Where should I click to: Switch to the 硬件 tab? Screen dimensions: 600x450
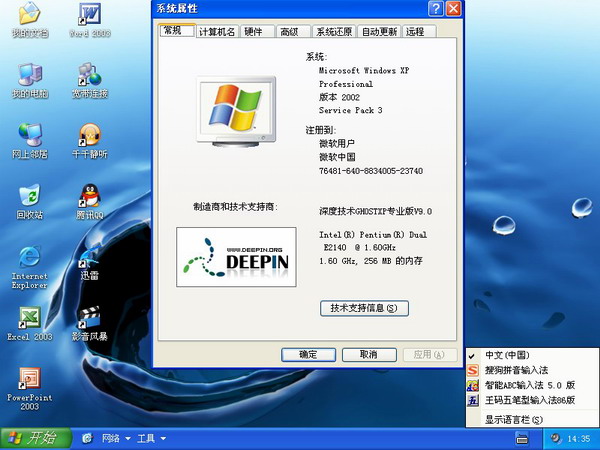pos(254,32)
